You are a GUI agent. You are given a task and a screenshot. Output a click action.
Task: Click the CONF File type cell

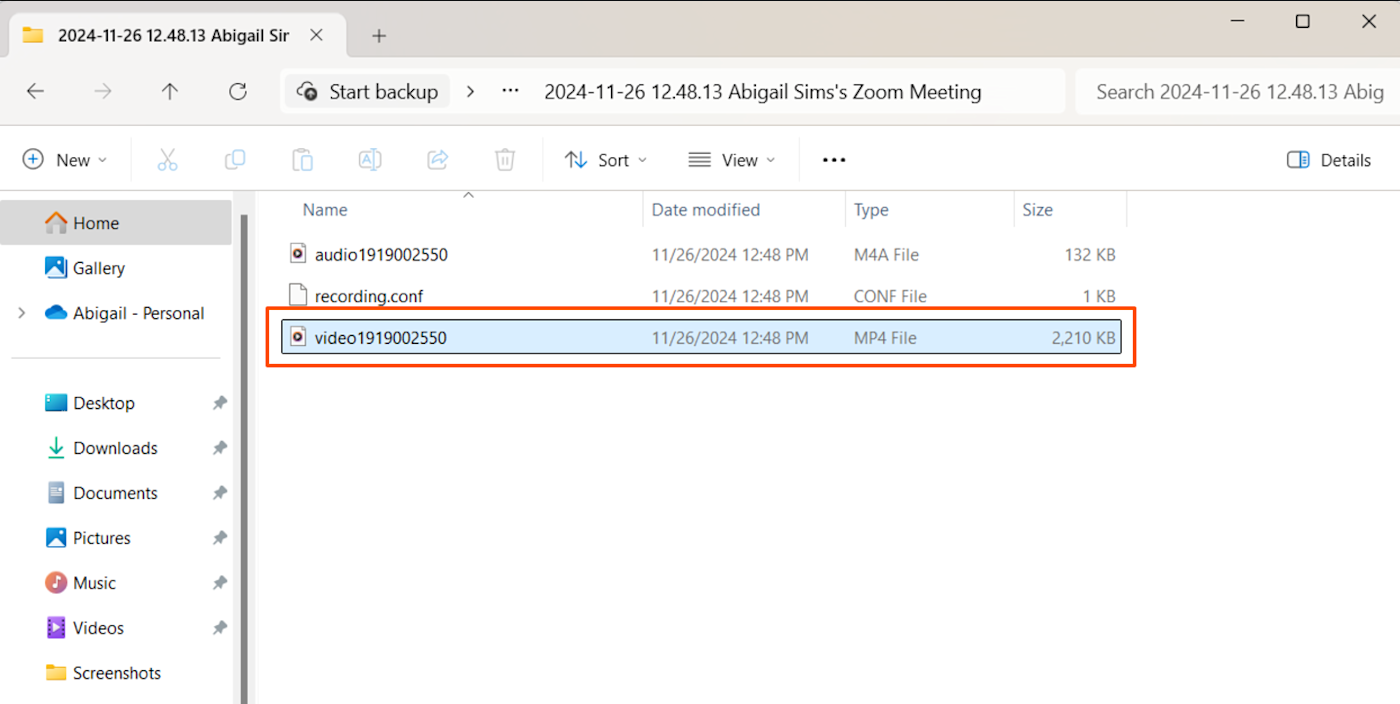[x=890, y=296]
